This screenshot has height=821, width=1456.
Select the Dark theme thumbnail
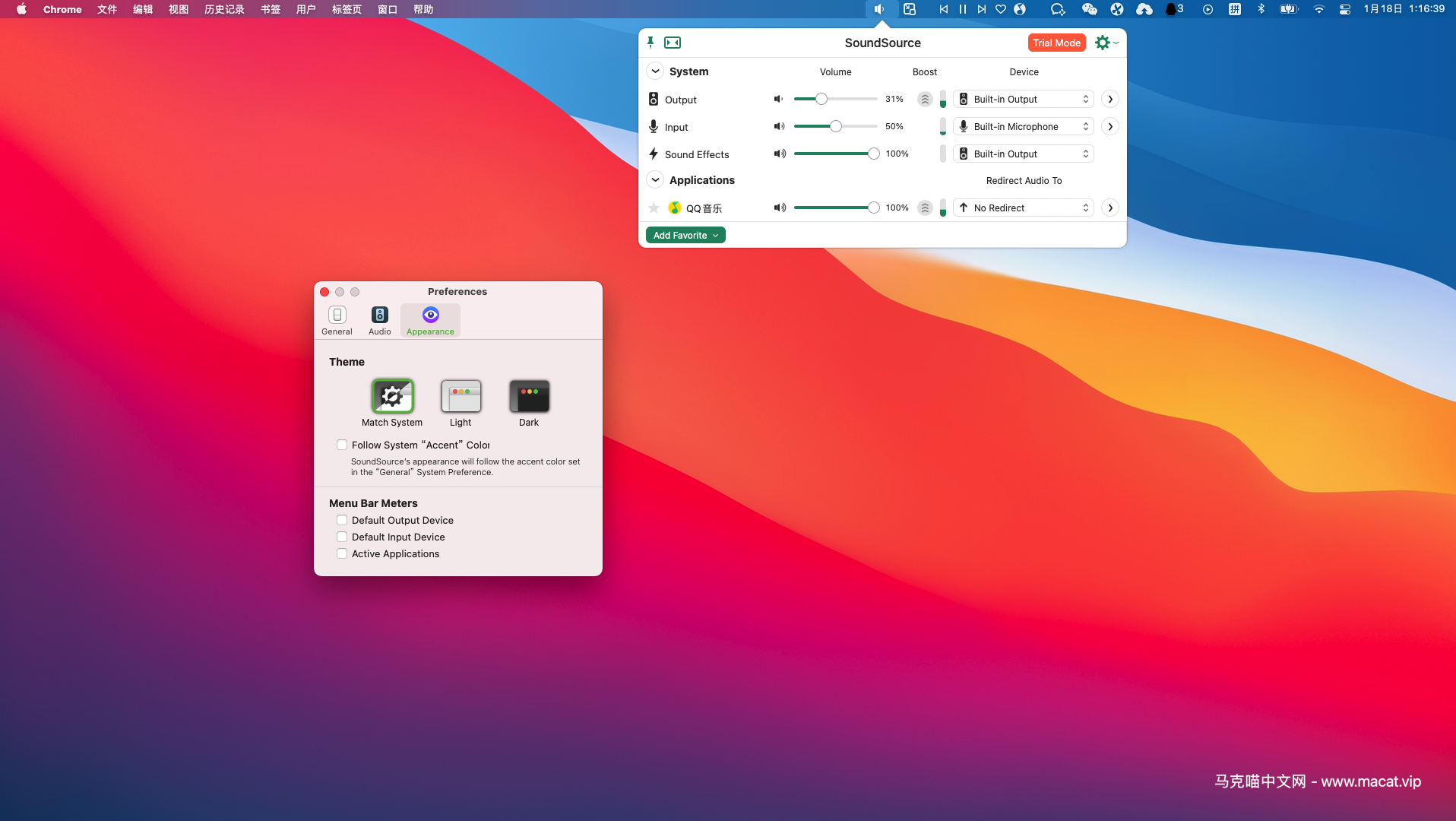[x=529, y=396]
